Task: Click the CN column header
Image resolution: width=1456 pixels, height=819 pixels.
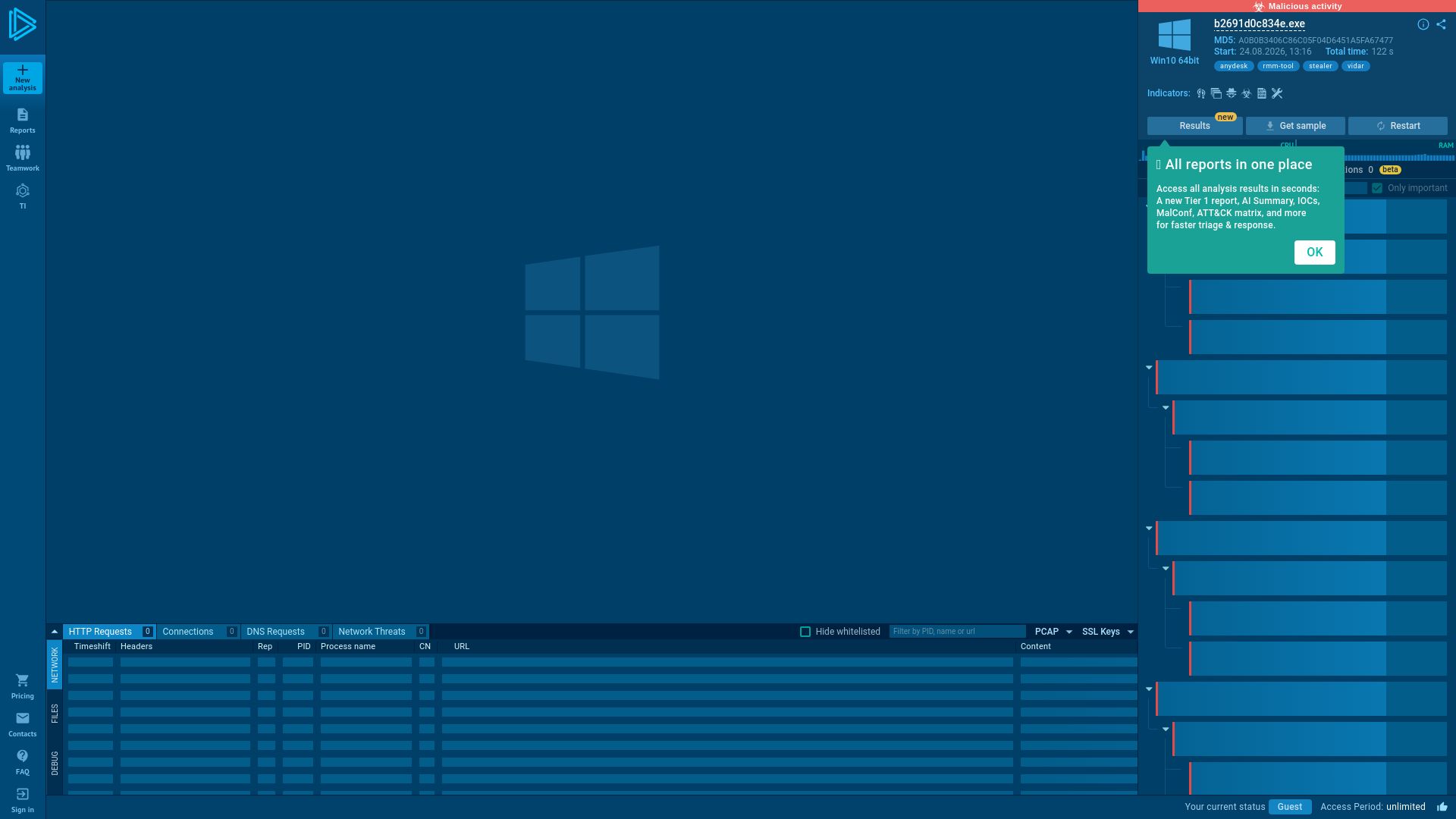Action: [x=425, y=647]
